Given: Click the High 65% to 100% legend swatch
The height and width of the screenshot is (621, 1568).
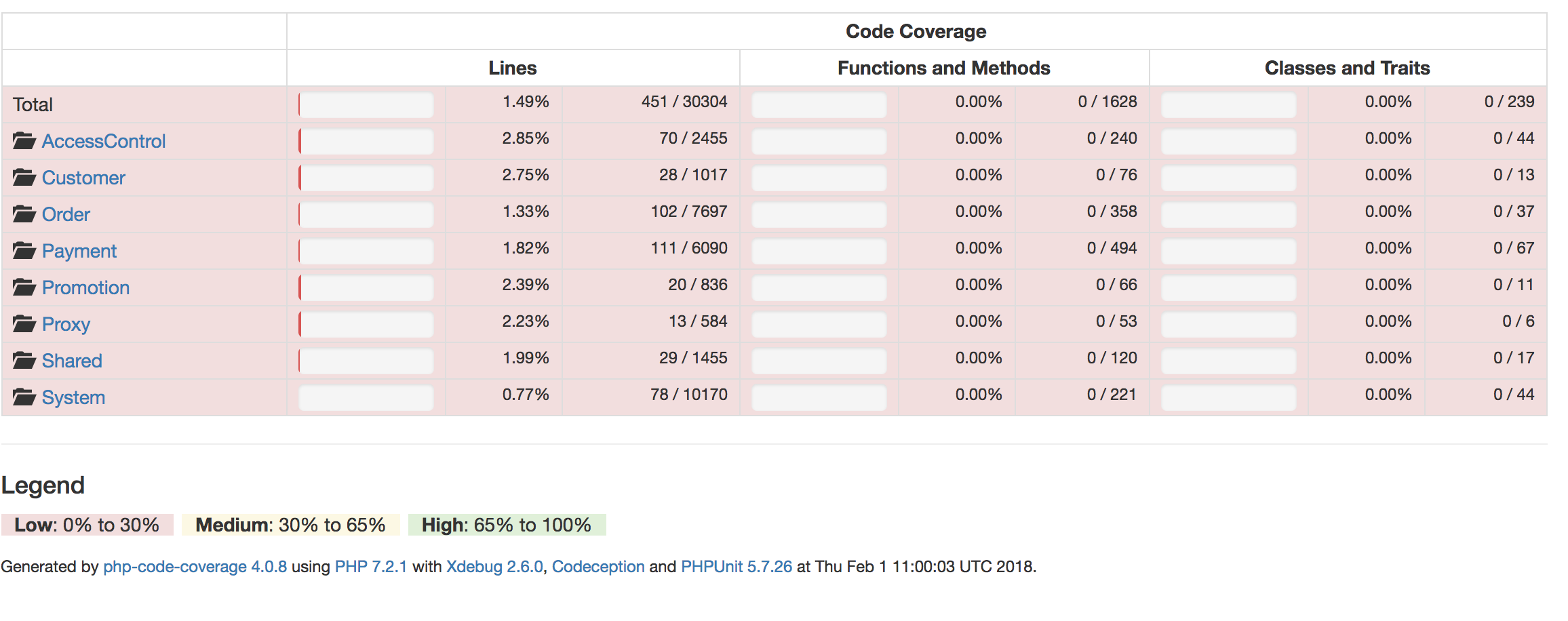Looking at the screenshot, I should (x=507, y=525).
